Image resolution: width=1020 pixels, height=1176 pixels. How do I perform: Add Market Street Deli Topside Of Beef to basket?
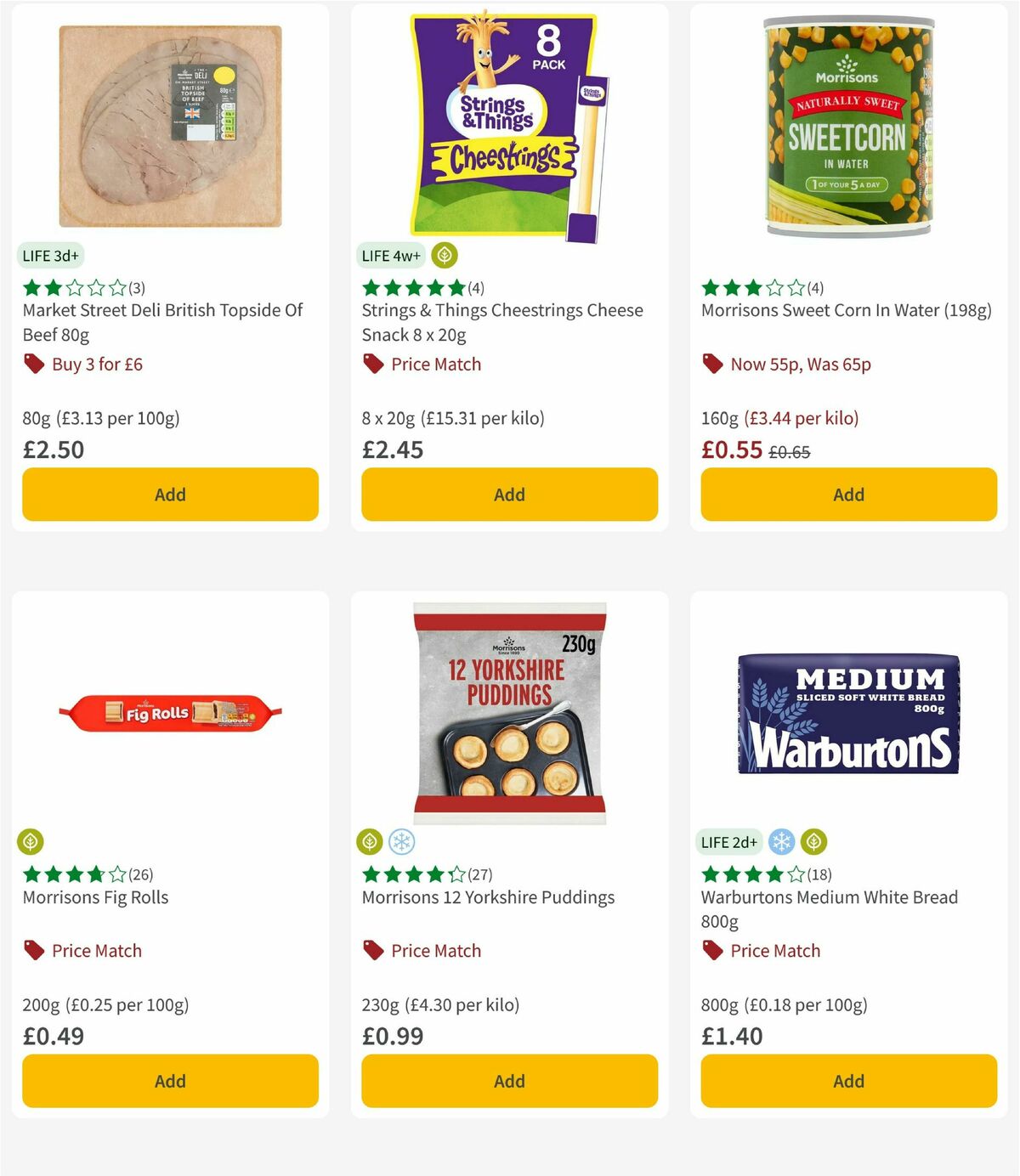tap(169, 494)
